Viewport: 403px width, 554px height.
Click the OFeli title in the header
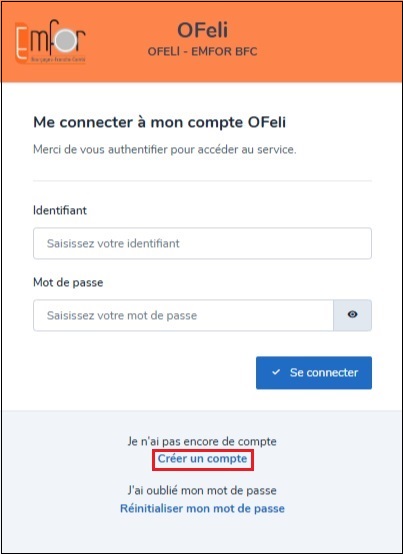click(x=203, y=30)
